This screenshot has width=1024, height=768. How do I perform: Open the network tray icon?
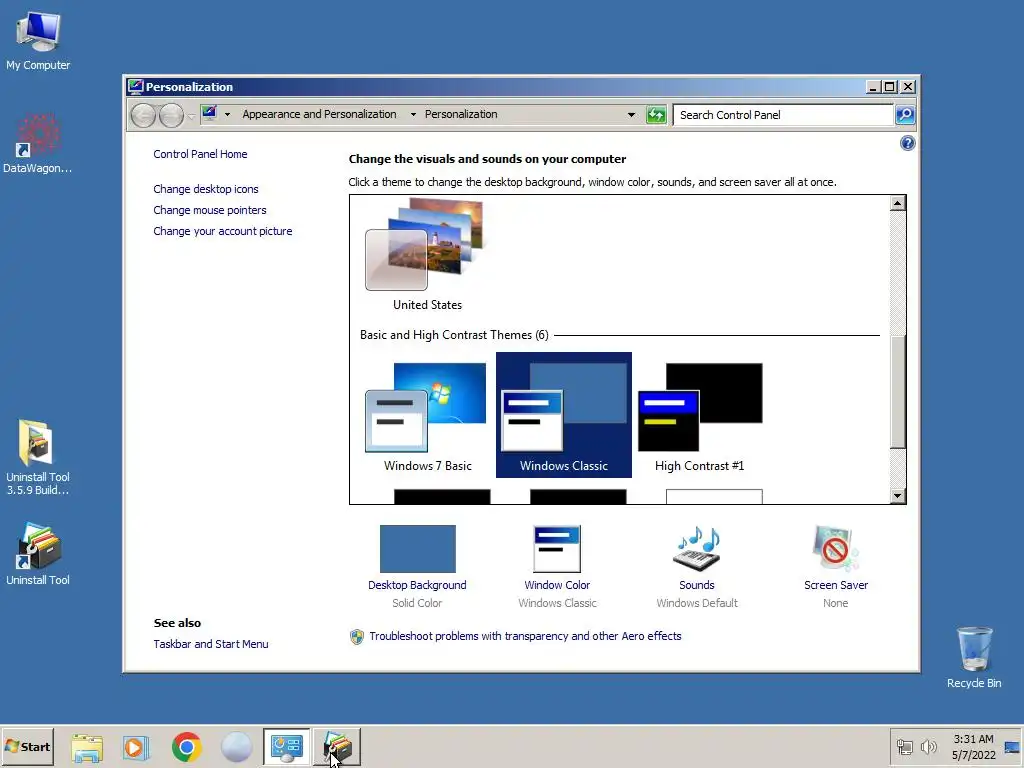coord(904,747)
